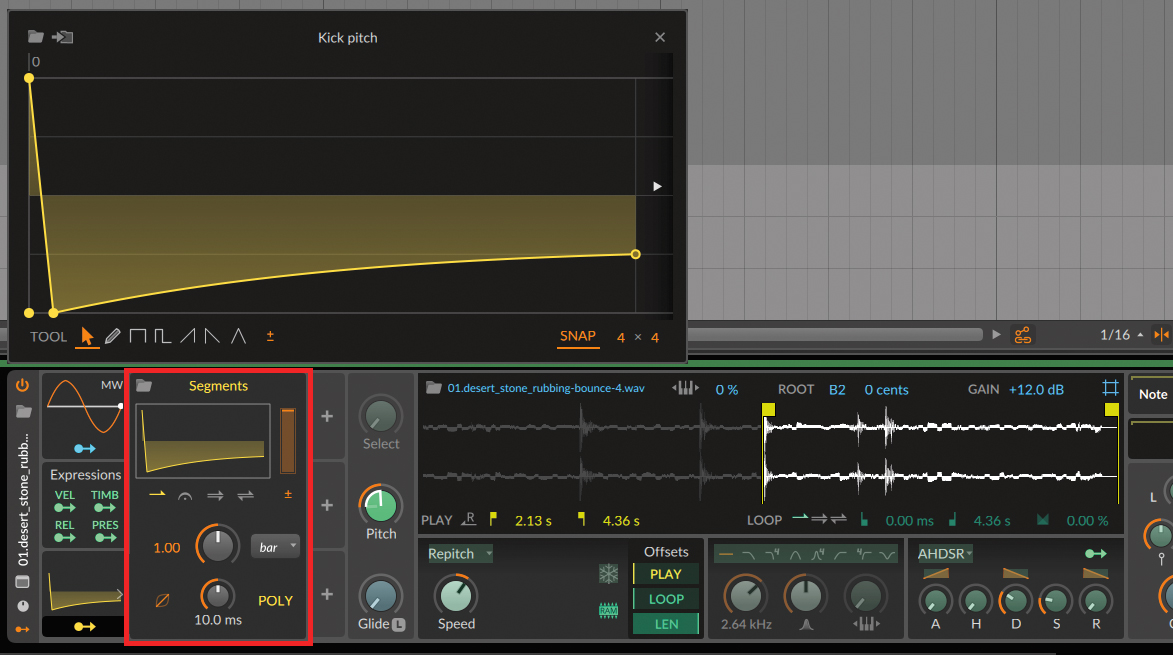Set Segments to one-shot play mode
1173x655 pixels.
(x=157, y=494)
